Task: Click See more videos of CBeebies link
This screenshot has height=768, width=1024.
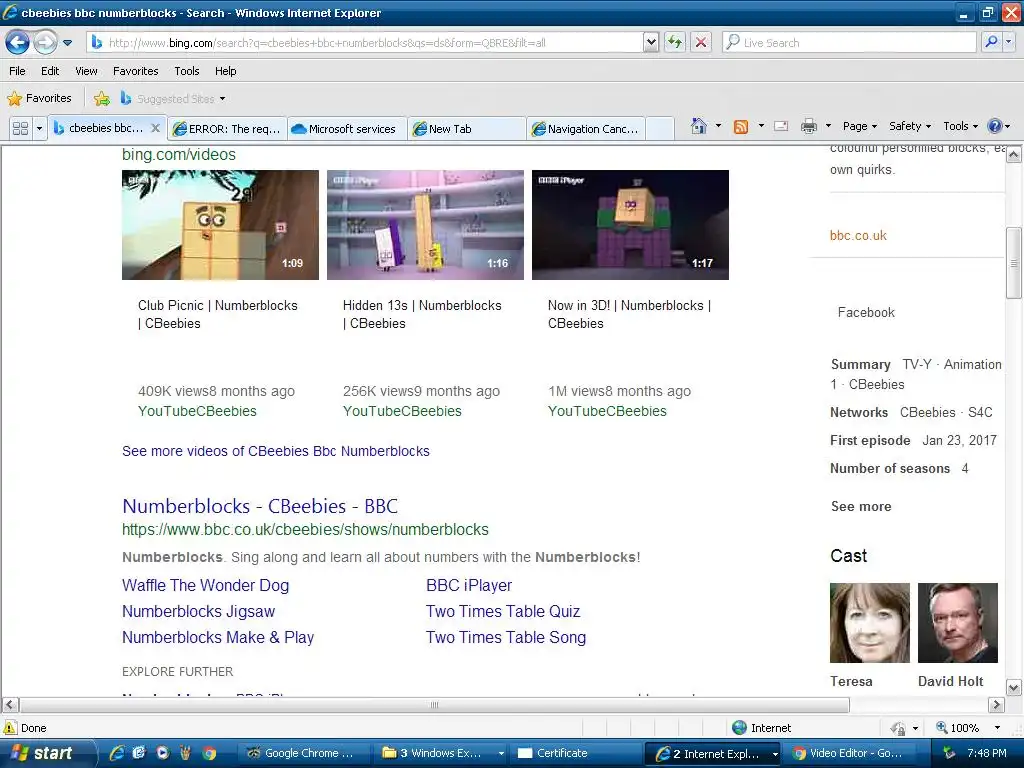Action: 276,451
